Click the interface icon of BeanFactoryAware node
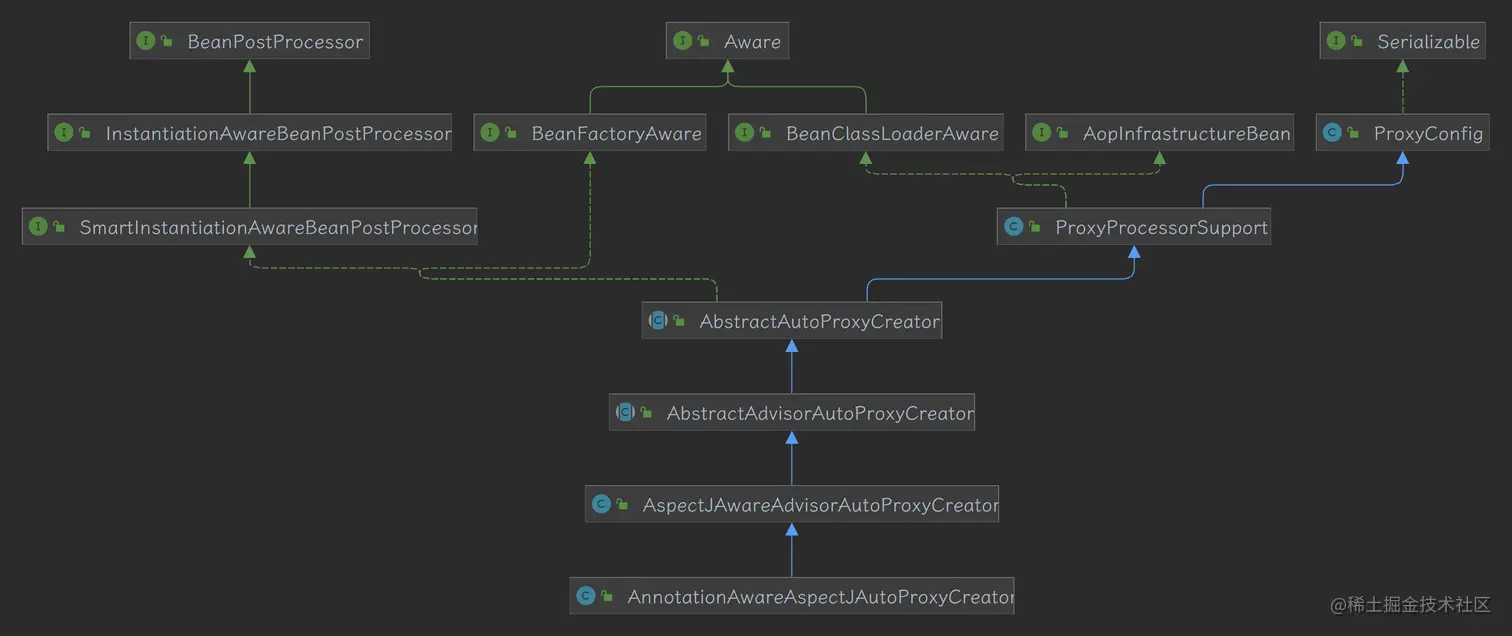 point(490,133)
